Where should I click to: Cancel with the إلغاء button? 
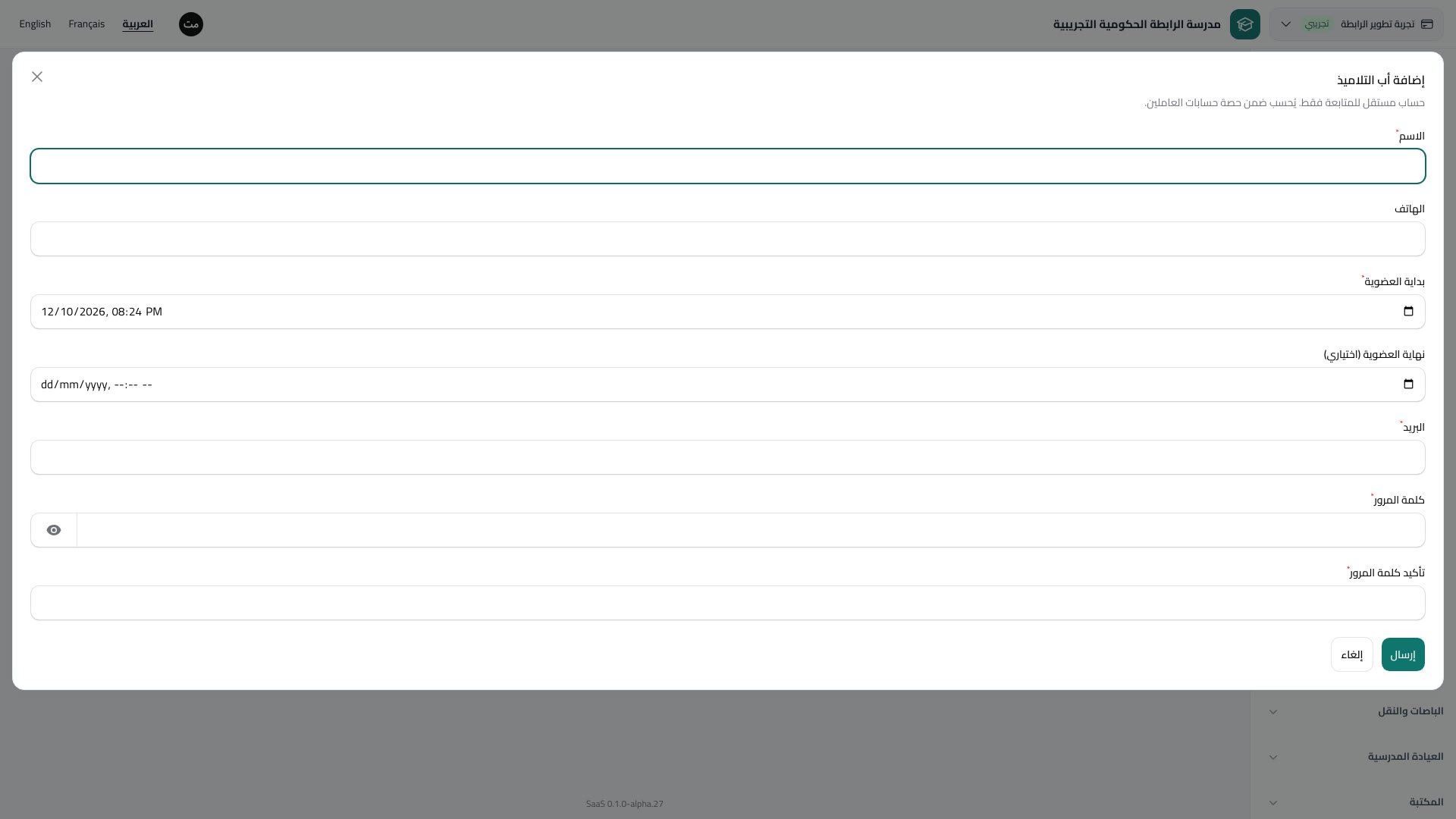[x=1352, y=654]
